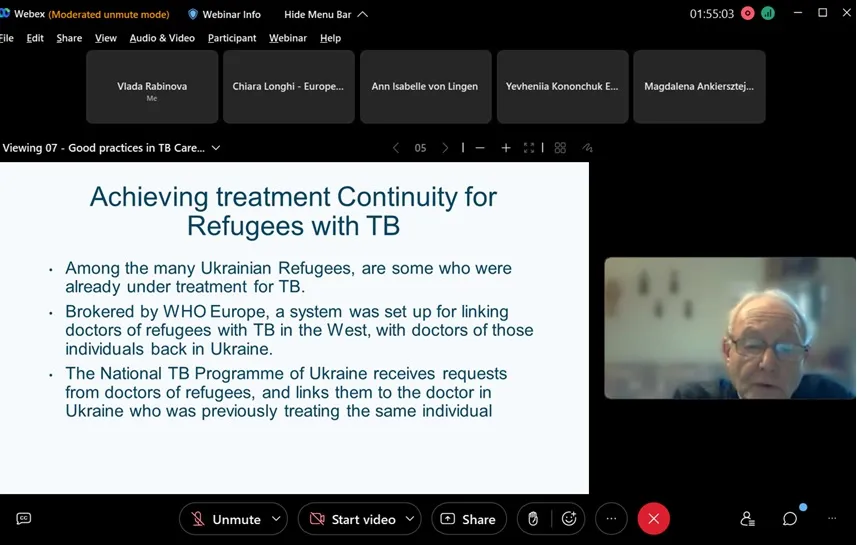Minimize the Webex window

click(x=798, y=13)
